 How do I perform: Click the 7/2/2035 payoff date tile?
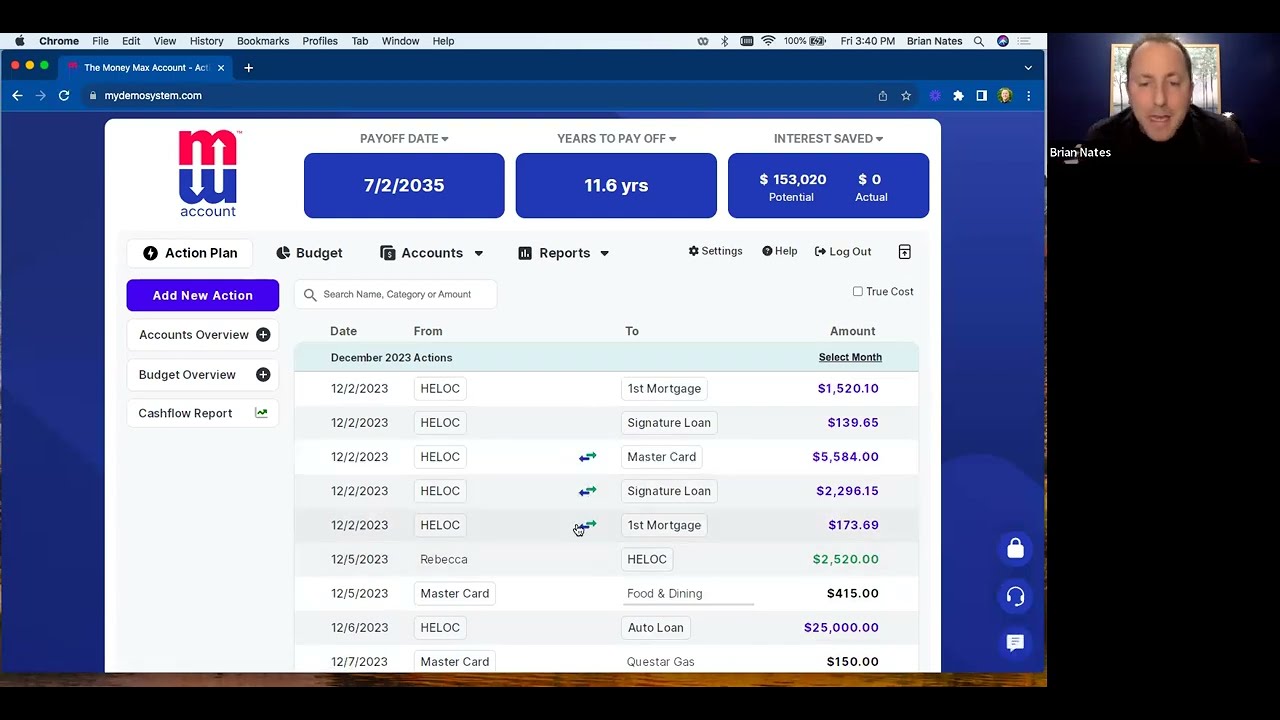(404, 185)
